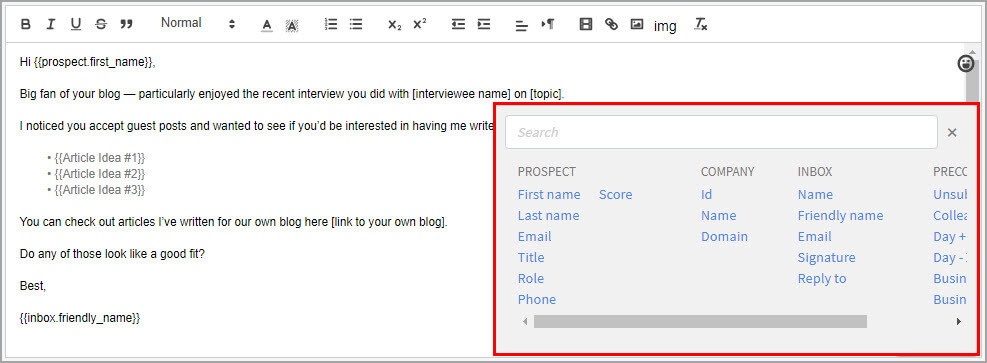Apply subscript formatting
The height and width of the screenshot is (363, 987).
pyautogui.click(x=395, y=25)
